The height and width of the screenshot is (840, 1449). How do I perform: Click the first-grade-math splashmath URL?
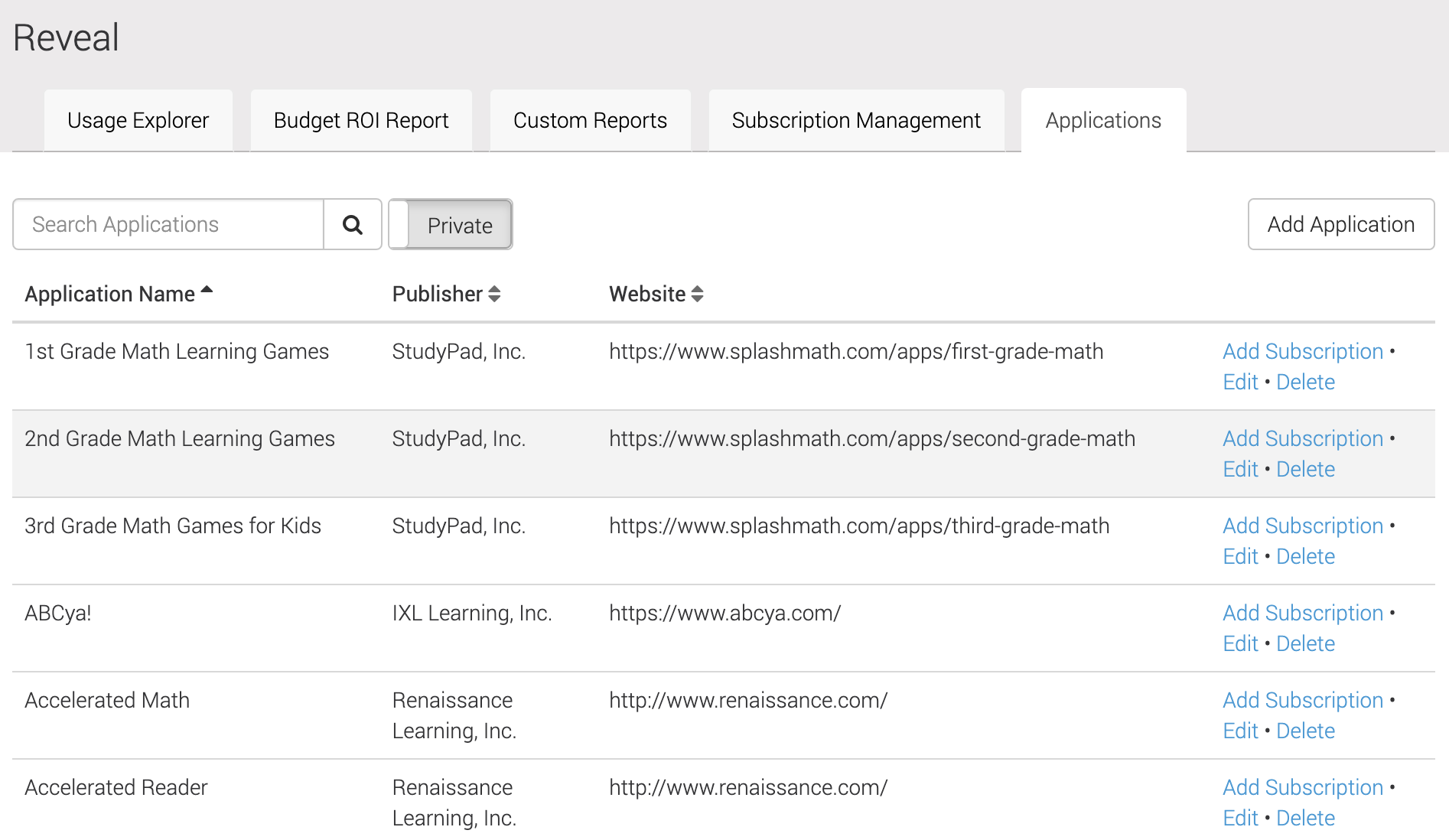click(856, 351)
